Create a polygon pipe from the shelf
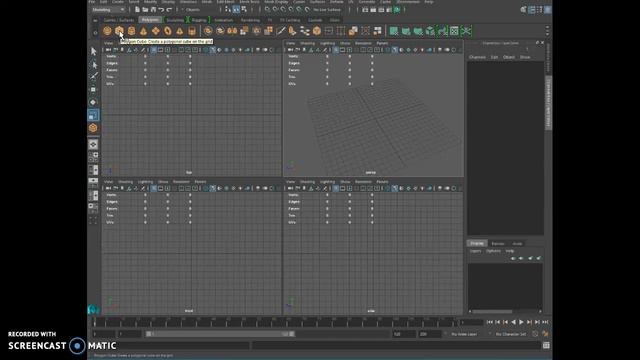The width and height of the screenshot is (640, 360). [192, 31]
